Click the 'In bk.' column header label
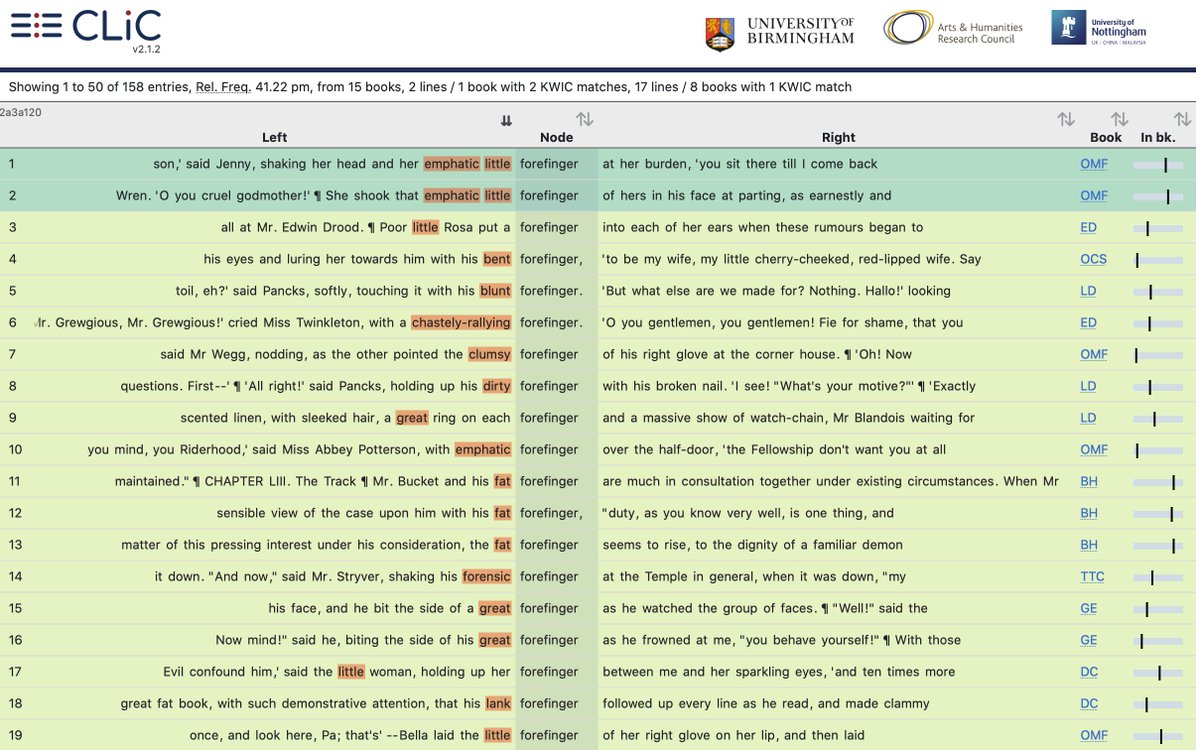The image size is (1200, 750). (1160, 138)
